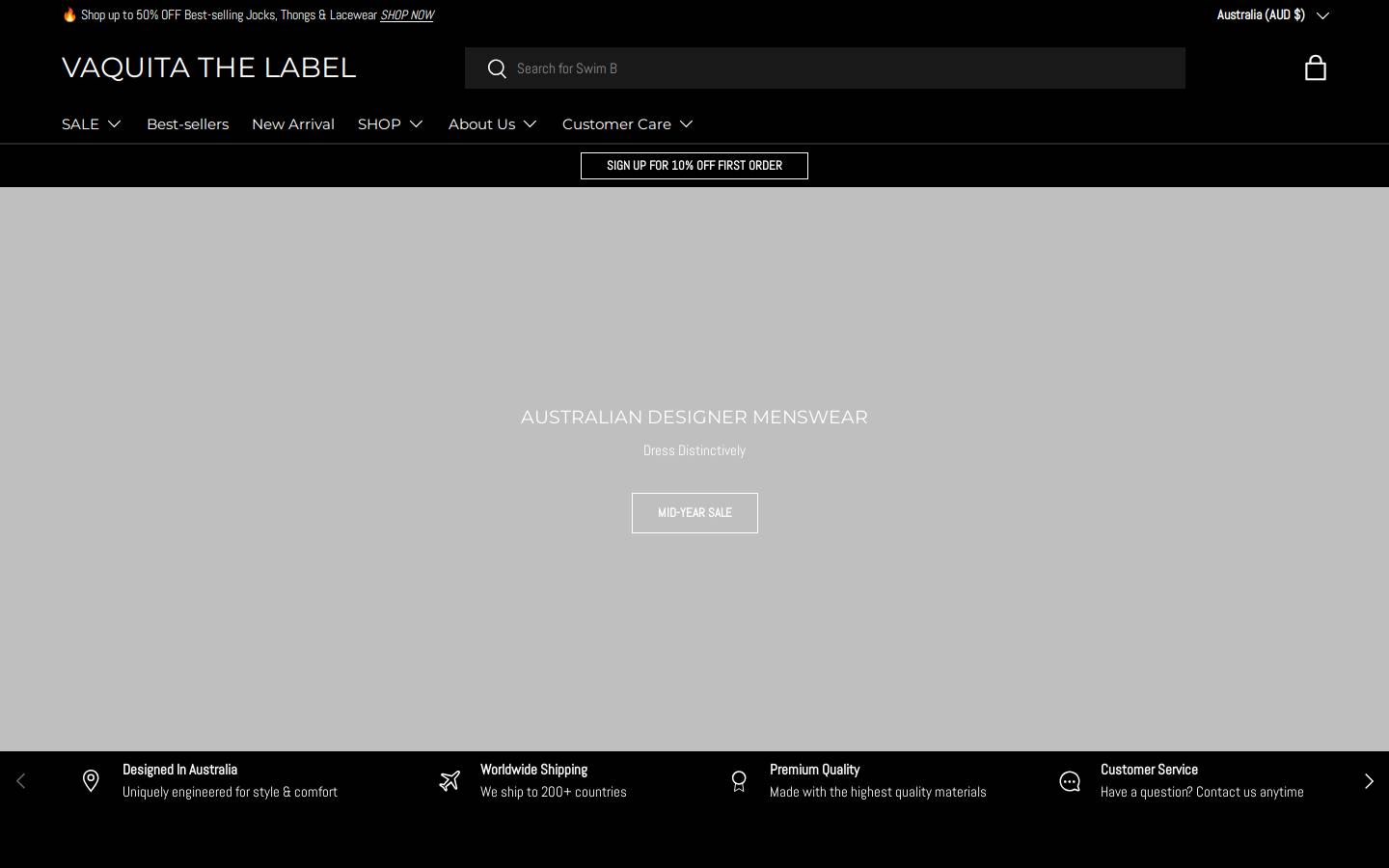Screen dimensions: 1389x868
Task: Click the VAQUITA THE LABEL logo
Action: click(x=208, y=68)
